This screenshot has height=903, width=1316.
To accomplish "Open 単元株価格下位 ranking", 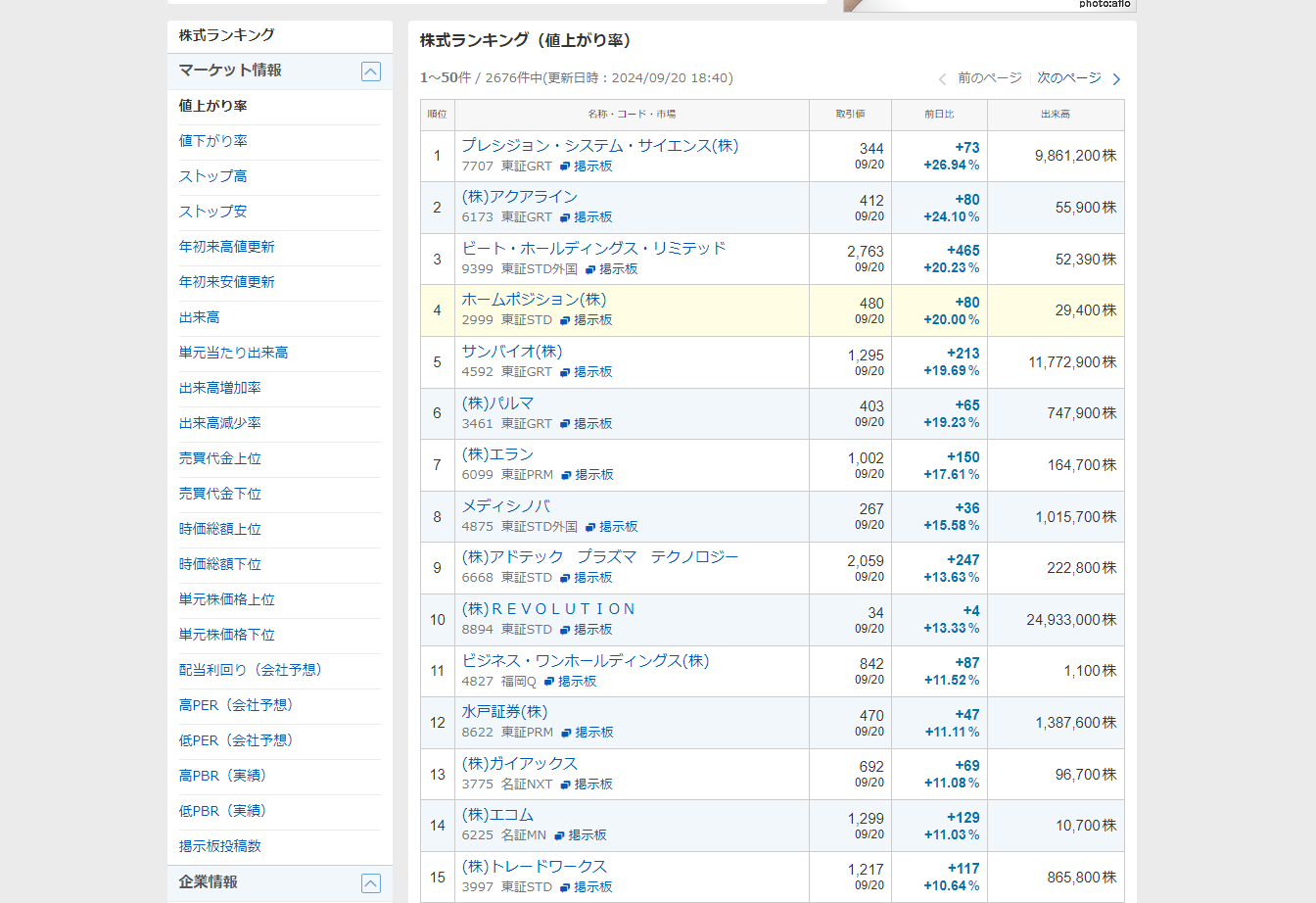I will tap(226, 635).
